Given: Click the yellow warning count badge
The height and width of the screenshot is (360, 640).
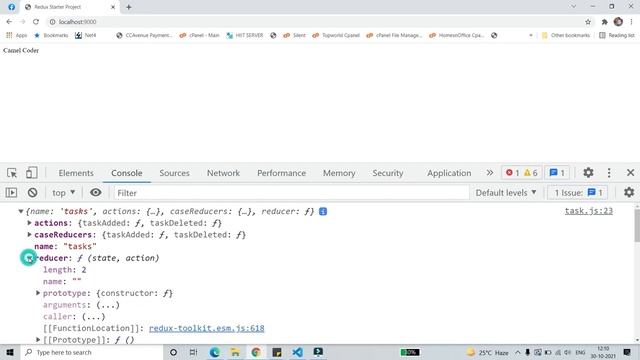Looking at the screenshot, I should point(531,173).
